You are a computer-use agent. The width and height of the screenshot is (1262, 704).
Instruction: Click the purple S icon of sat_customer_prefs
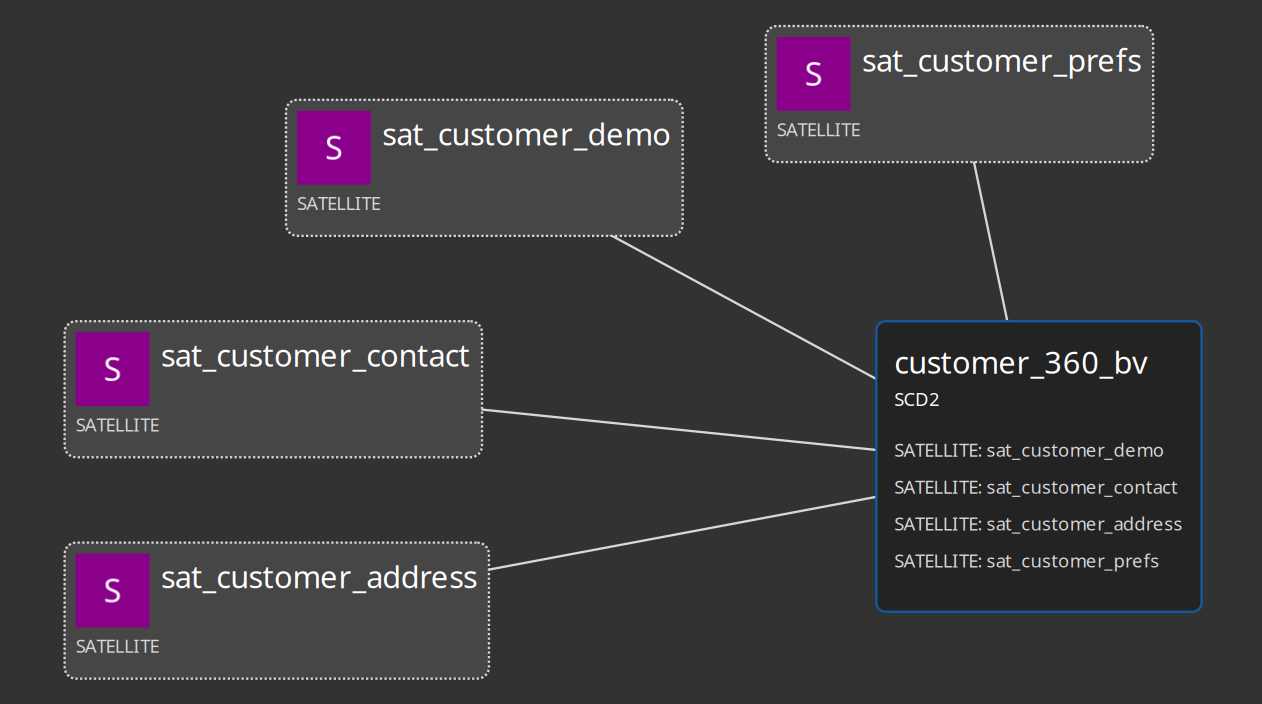coord(814,74)
